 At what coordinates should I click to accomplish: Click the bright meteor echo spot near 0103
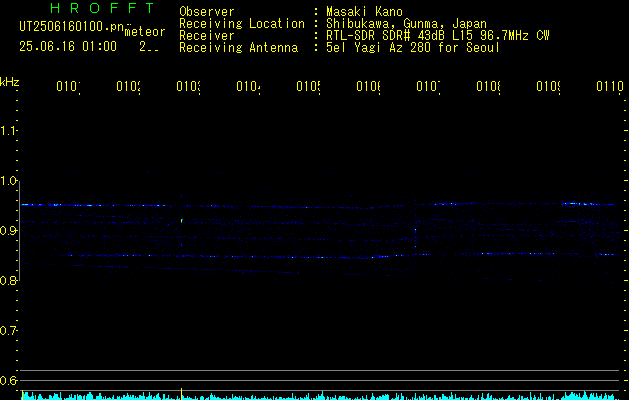pyautogui.click(x=182, y=221)
